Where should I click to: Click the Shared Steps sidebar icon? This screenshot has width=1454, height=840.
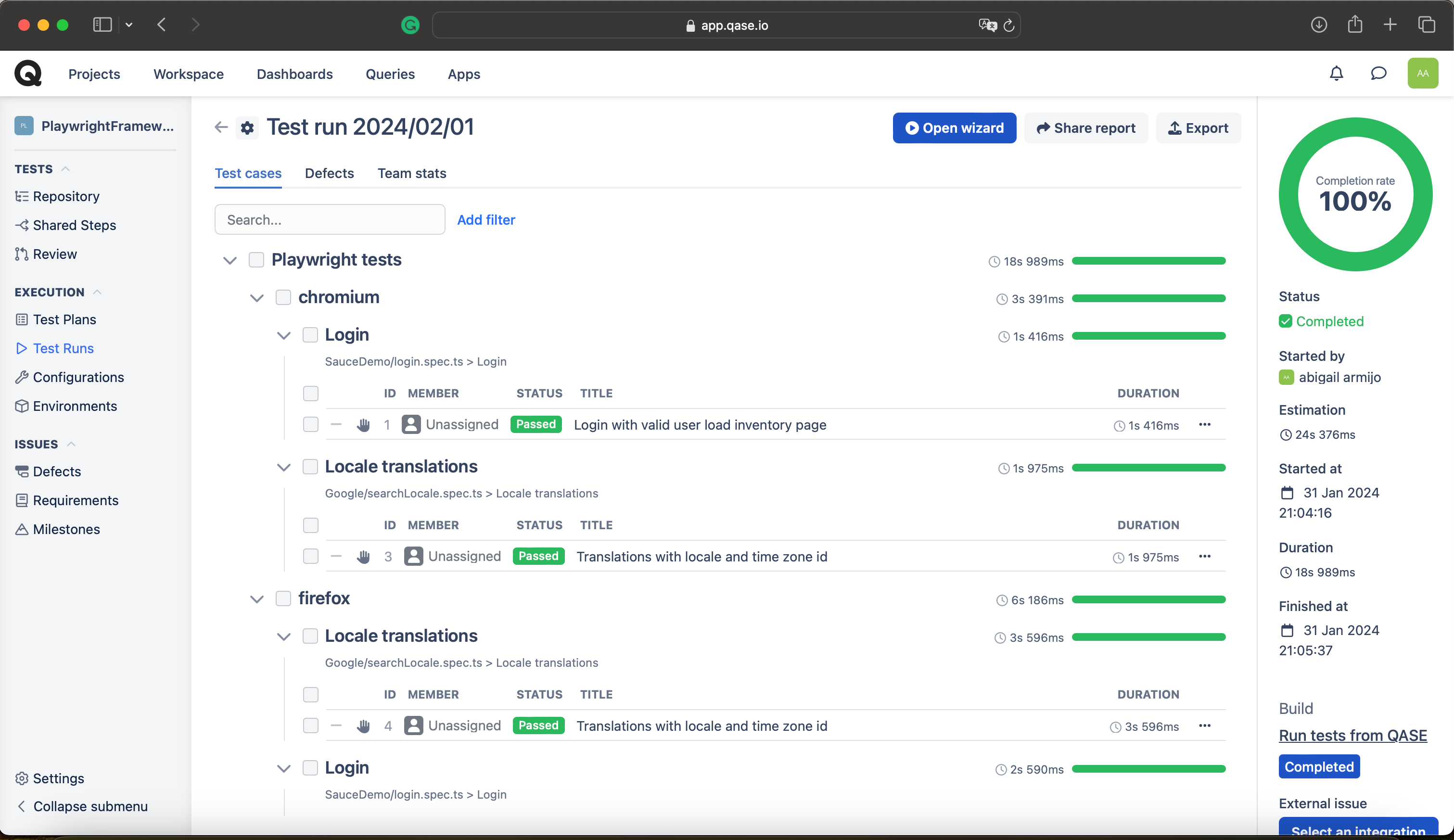[22, 225]
